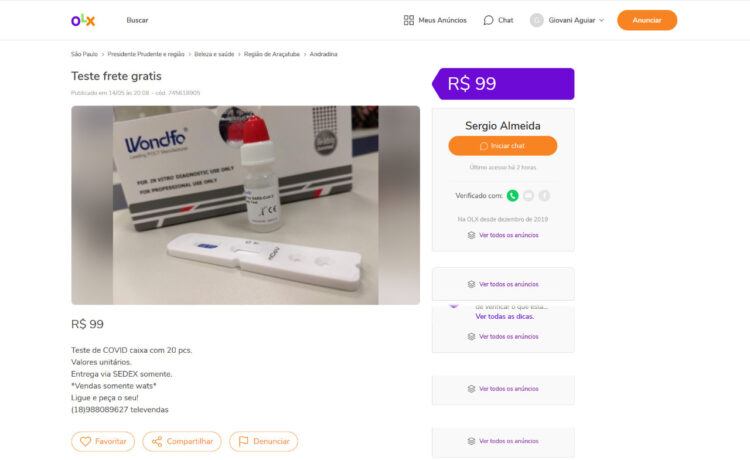Go to São Paulo breadcrumb
The height and width of the screenshot is (460, 750).
pyautogui.click(x=84, y=54)
